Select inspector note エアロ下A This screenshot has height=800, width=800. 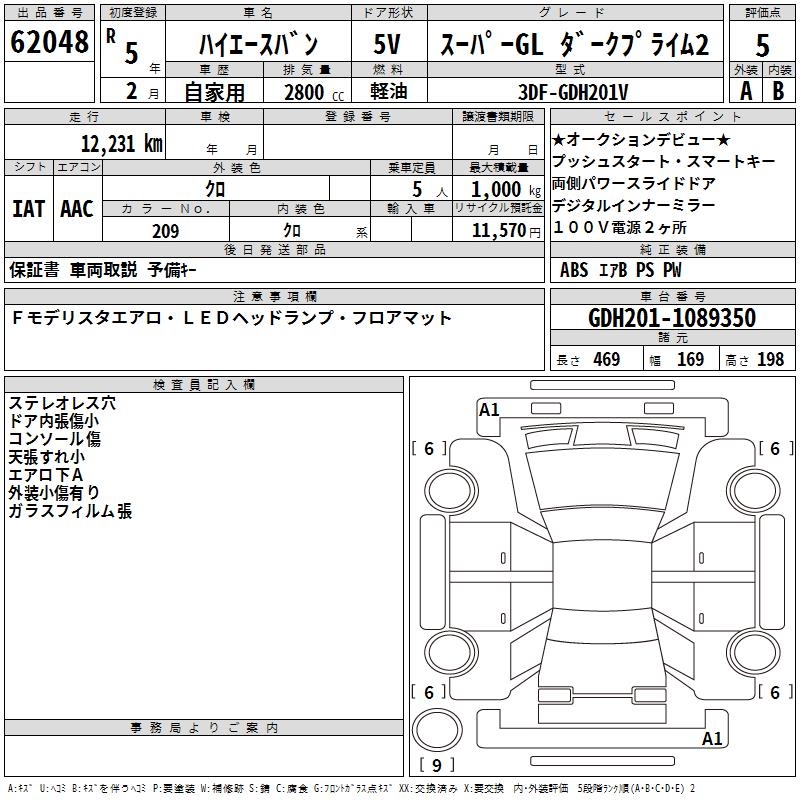[x=45, y=474]
